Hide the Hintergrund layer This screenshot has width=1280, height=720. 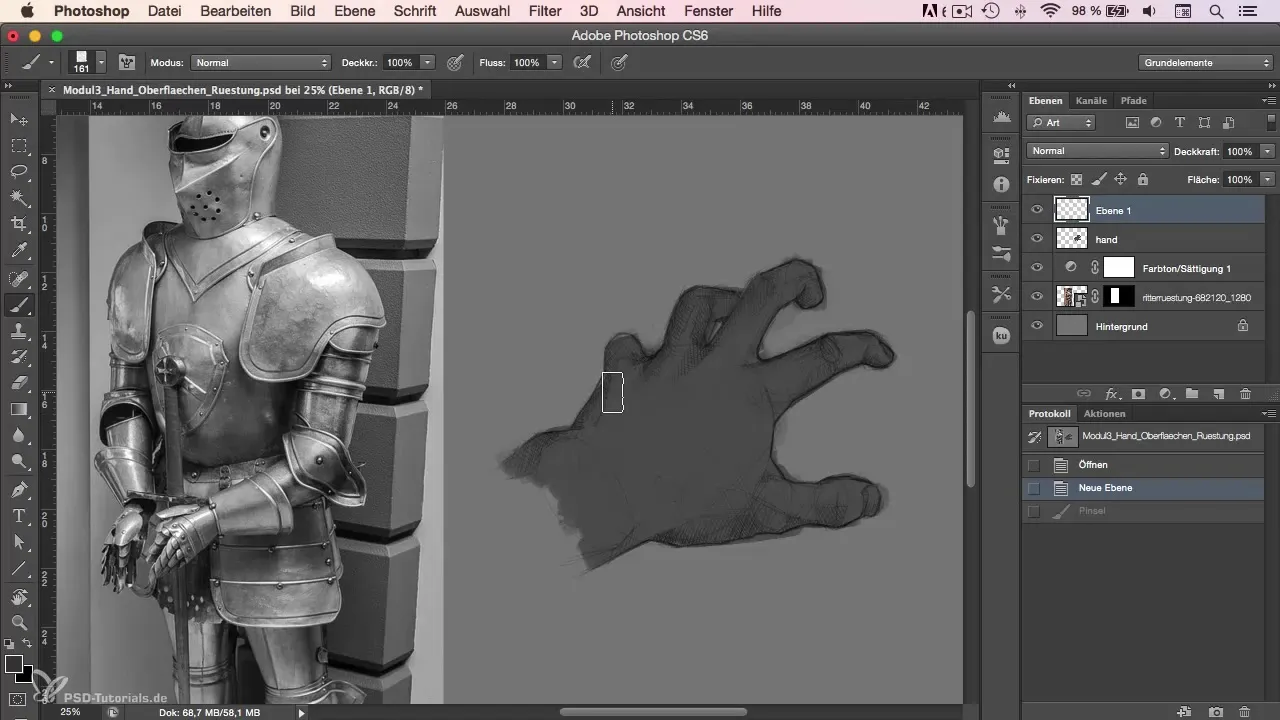pos(1037,326)
